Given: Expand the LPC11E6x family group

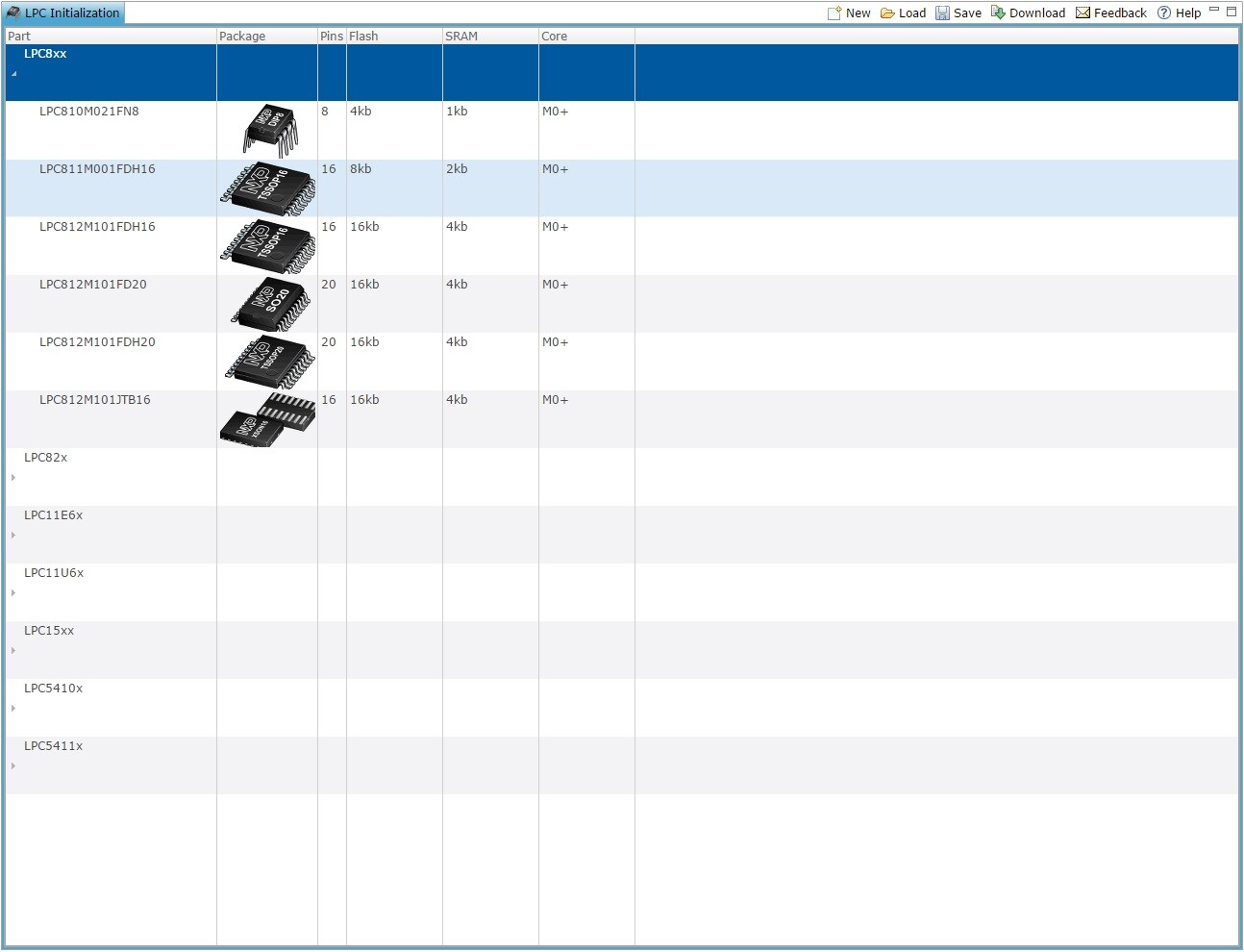Looking at the screenshot, I should pyautogui.click(x=13, y=536).
